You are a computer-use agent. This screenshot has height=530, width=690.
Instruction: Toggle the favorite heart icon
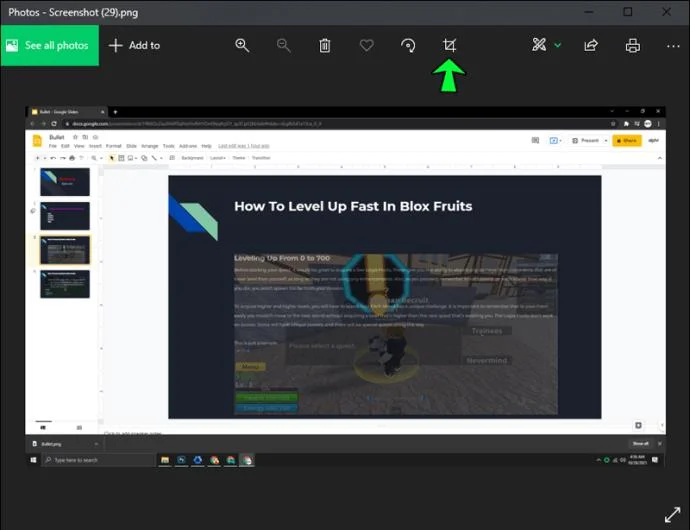367,45
